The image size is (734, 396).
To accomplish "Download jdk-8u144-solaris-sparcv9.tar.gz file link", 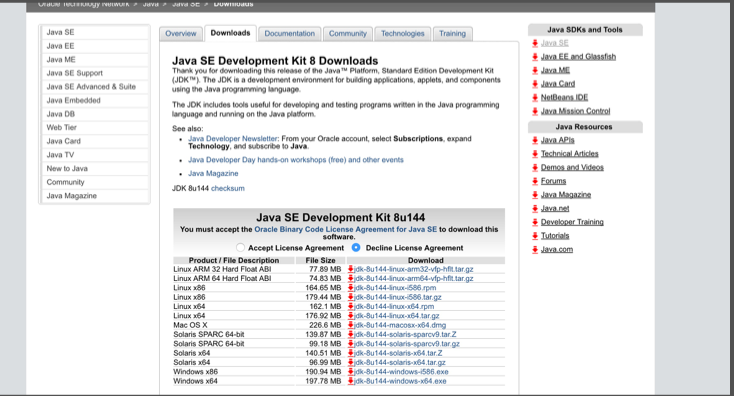I will (407, 344).
